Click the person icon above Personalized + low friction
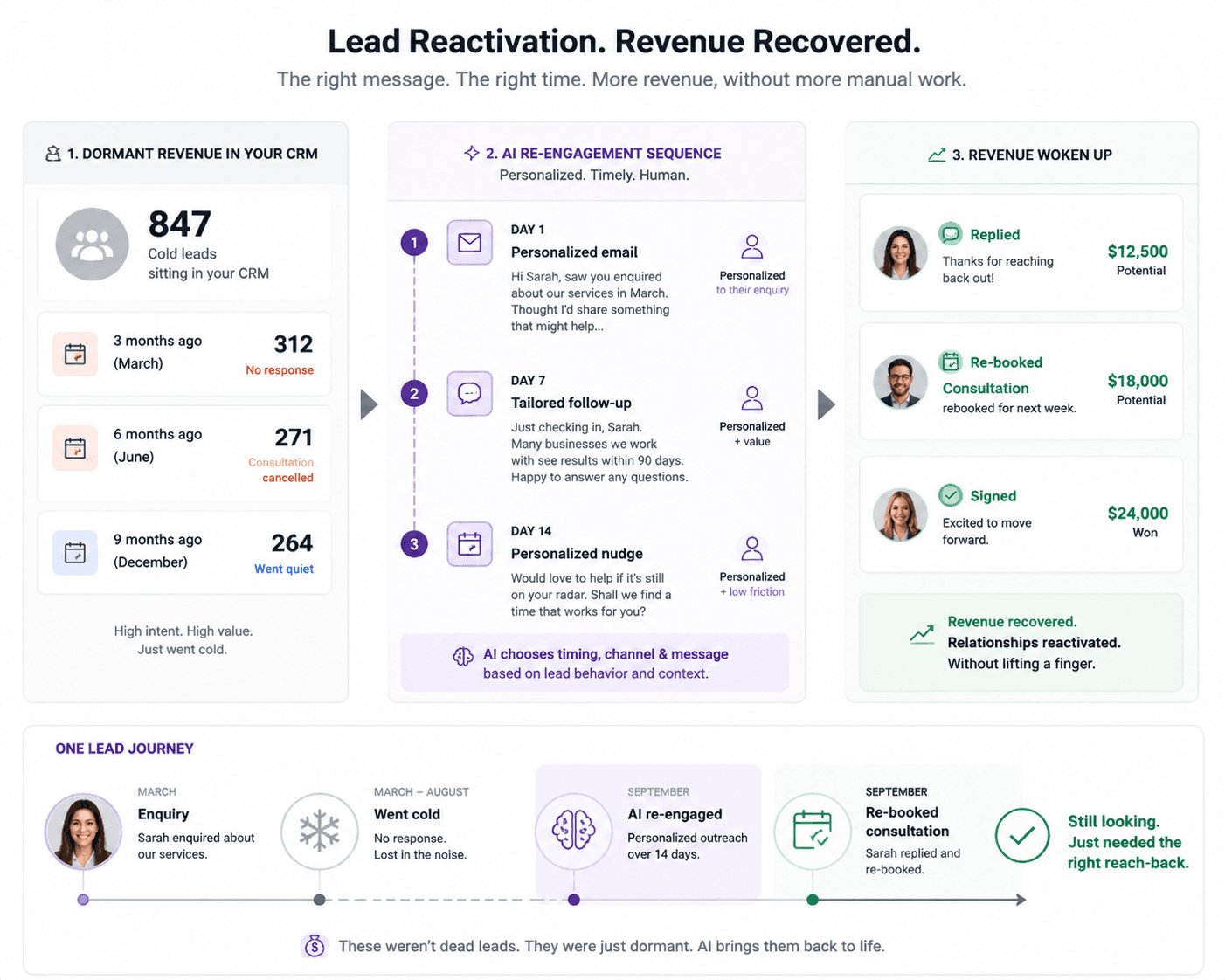Screen dimensions: 1225x980 coord(752,549)
